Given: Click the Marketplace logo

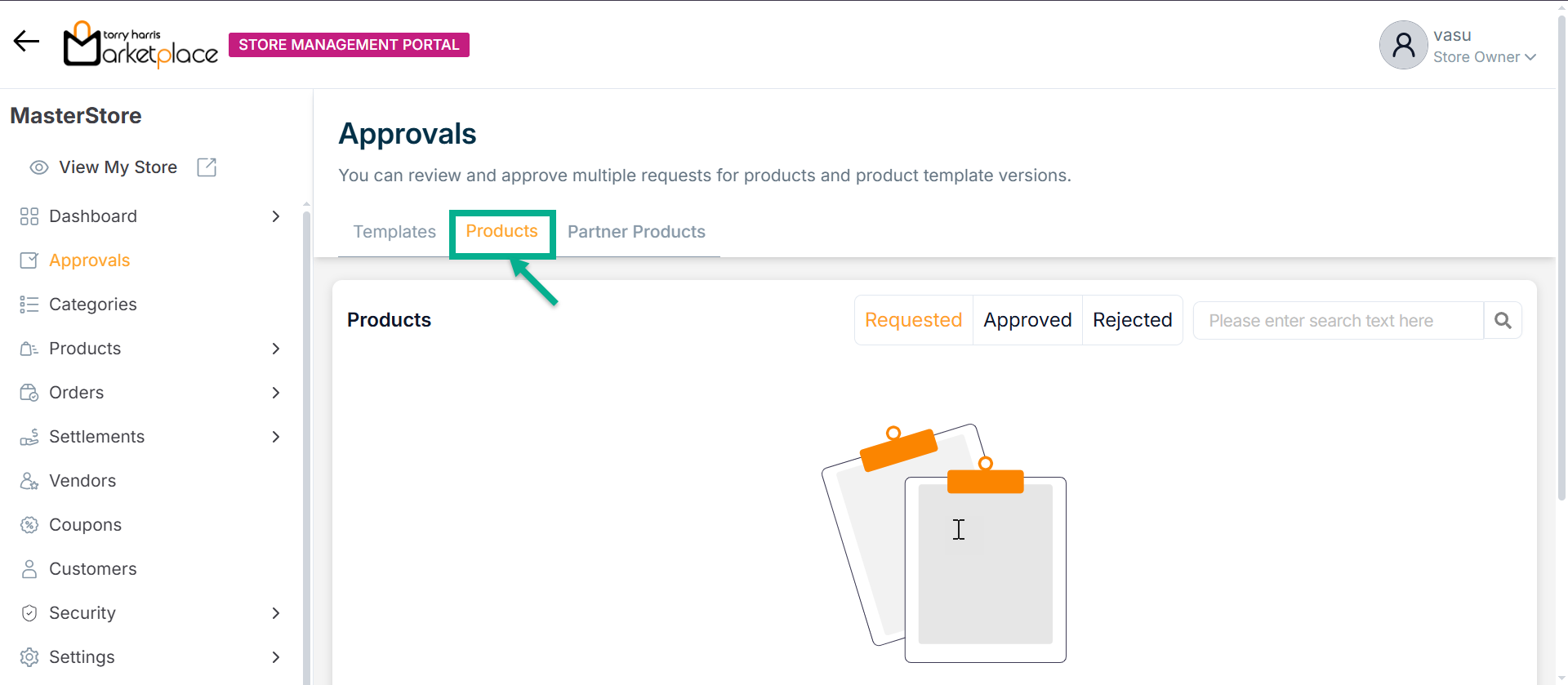Looking at the screenshot, I should (140, 45).
